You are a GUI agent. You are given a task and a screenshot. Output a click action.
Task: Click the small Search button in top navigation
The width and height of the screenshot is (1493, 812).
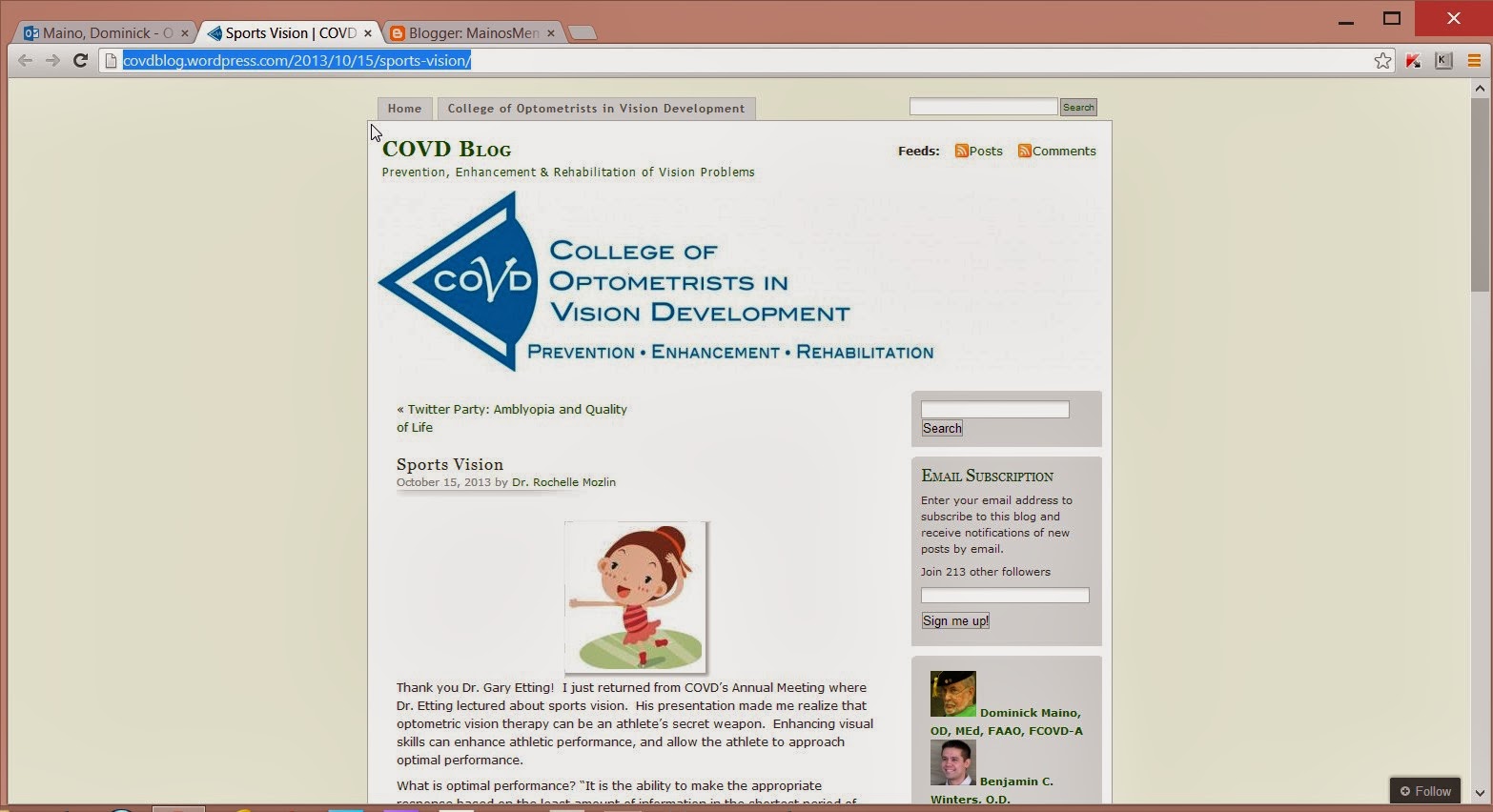click(x=1078, y=107)
